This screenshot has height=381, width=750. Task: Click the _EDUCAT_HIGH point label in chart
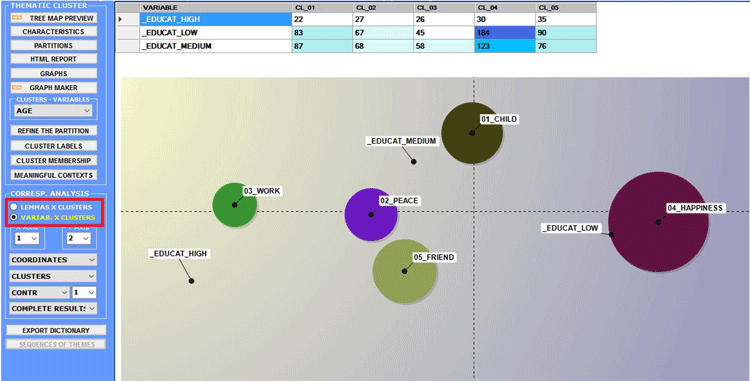pyautogui.click(x=179, y=254)
